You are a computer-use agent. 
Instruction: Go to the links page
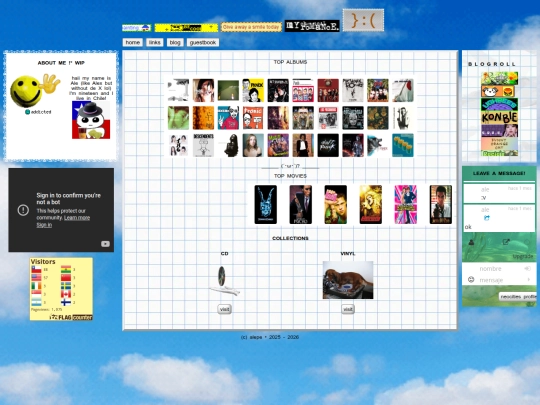click(155, 42)
